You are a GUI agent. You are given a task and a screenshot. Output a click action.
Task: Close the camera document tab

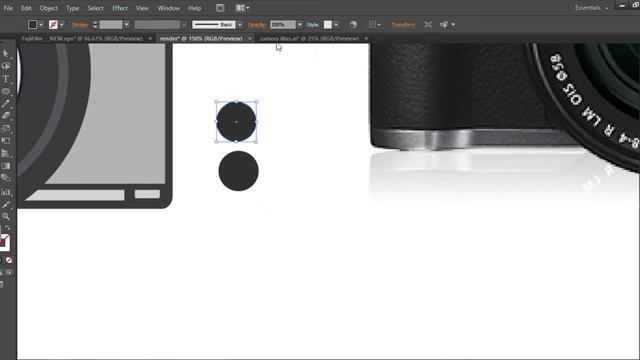pos(366,38)
